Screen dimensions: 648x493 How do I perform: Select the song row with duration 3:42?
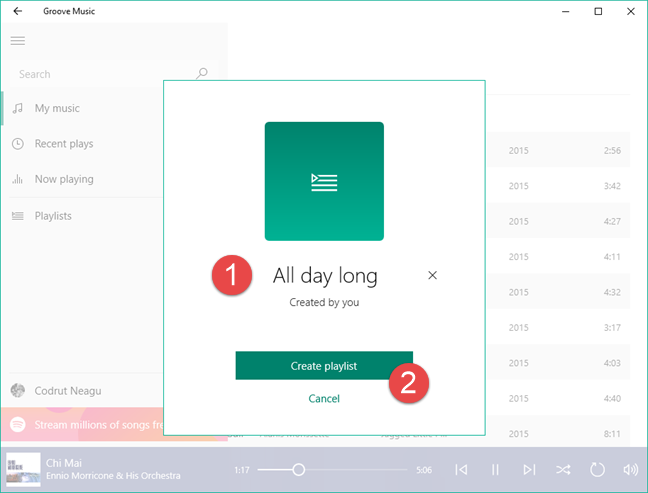click(558, 186)
